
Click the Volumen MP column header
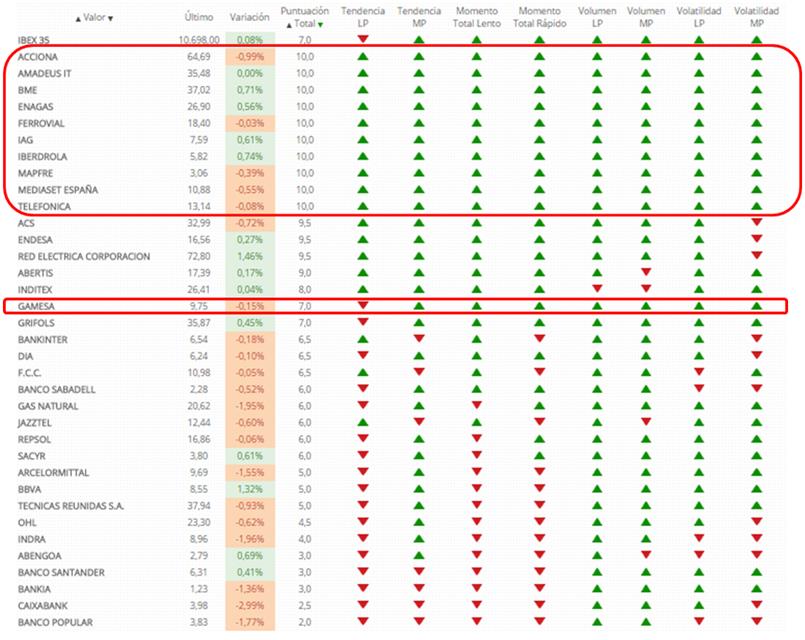pyautogui.click(x=646, y=17)
